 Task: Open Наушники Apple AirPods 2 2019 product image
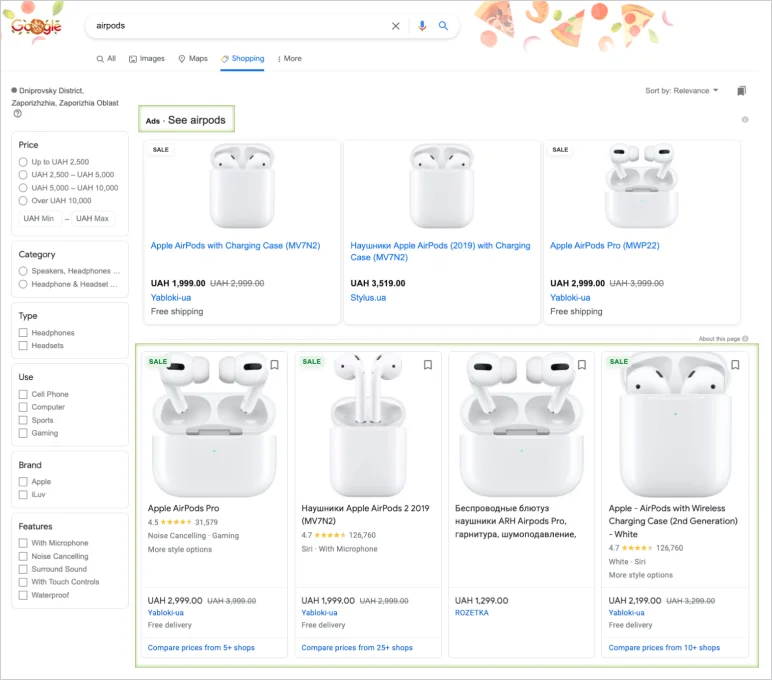[x=368, y=425]
